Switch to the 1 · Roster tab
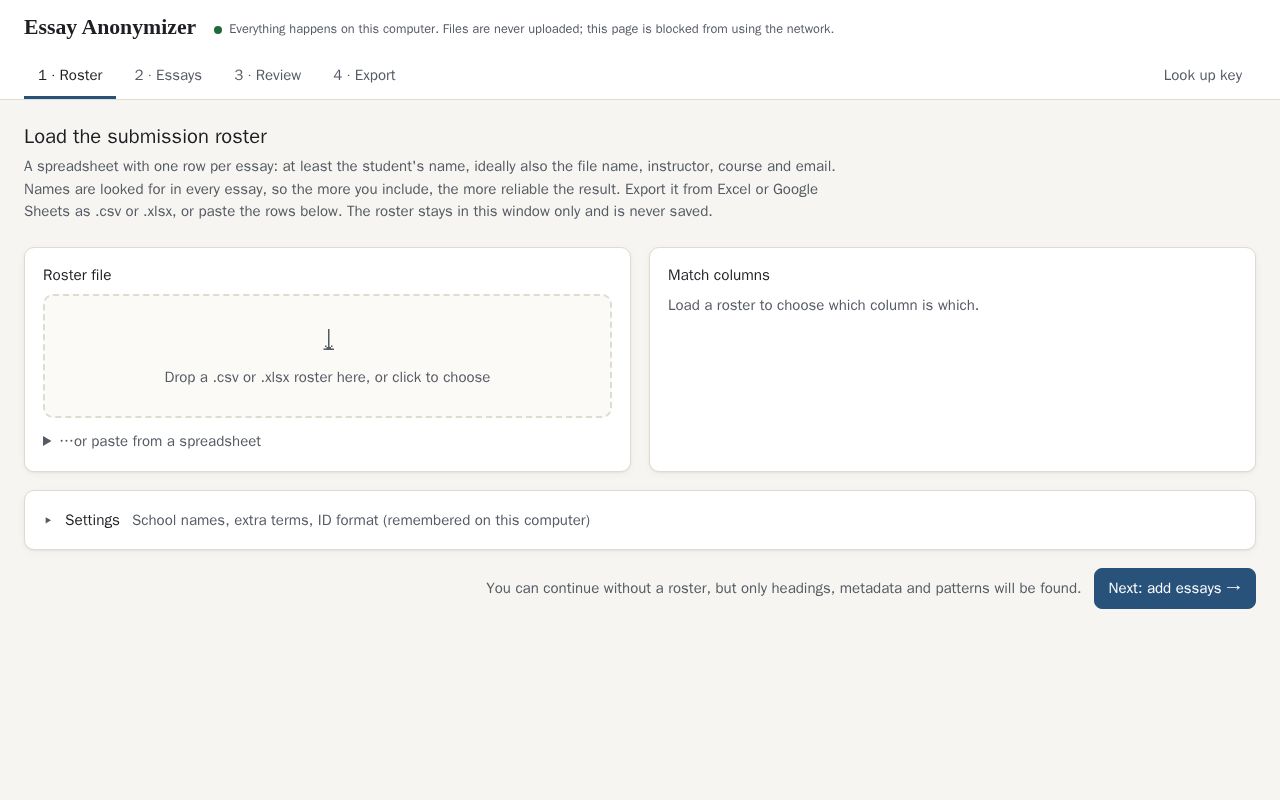The image size is (1280, 800). [70, 76]
